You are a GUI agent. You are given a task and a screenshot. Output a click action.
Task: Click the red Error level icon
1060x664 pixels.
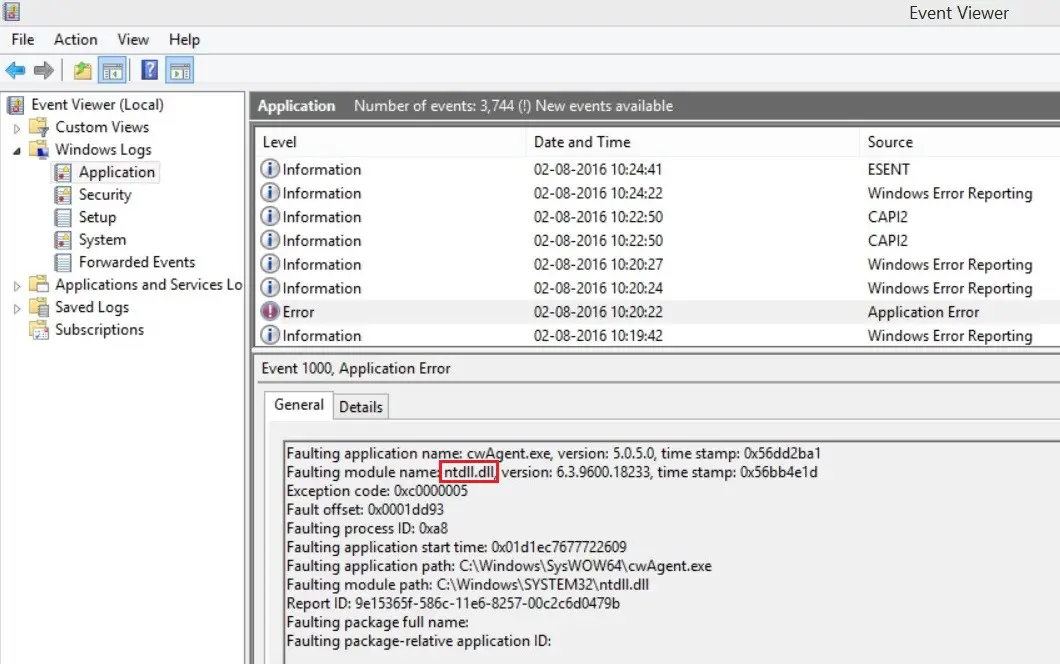270,311
